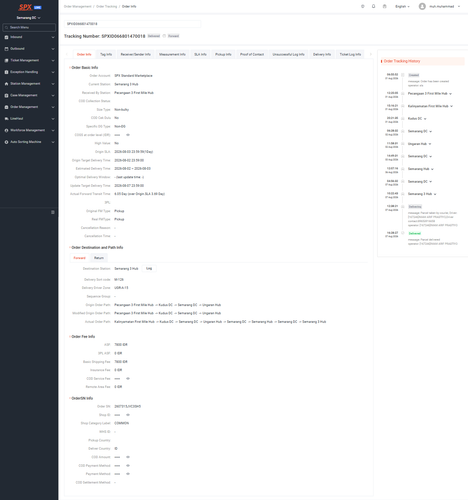Click the Ticket Management sidebar icon

[x=6, y=61]
